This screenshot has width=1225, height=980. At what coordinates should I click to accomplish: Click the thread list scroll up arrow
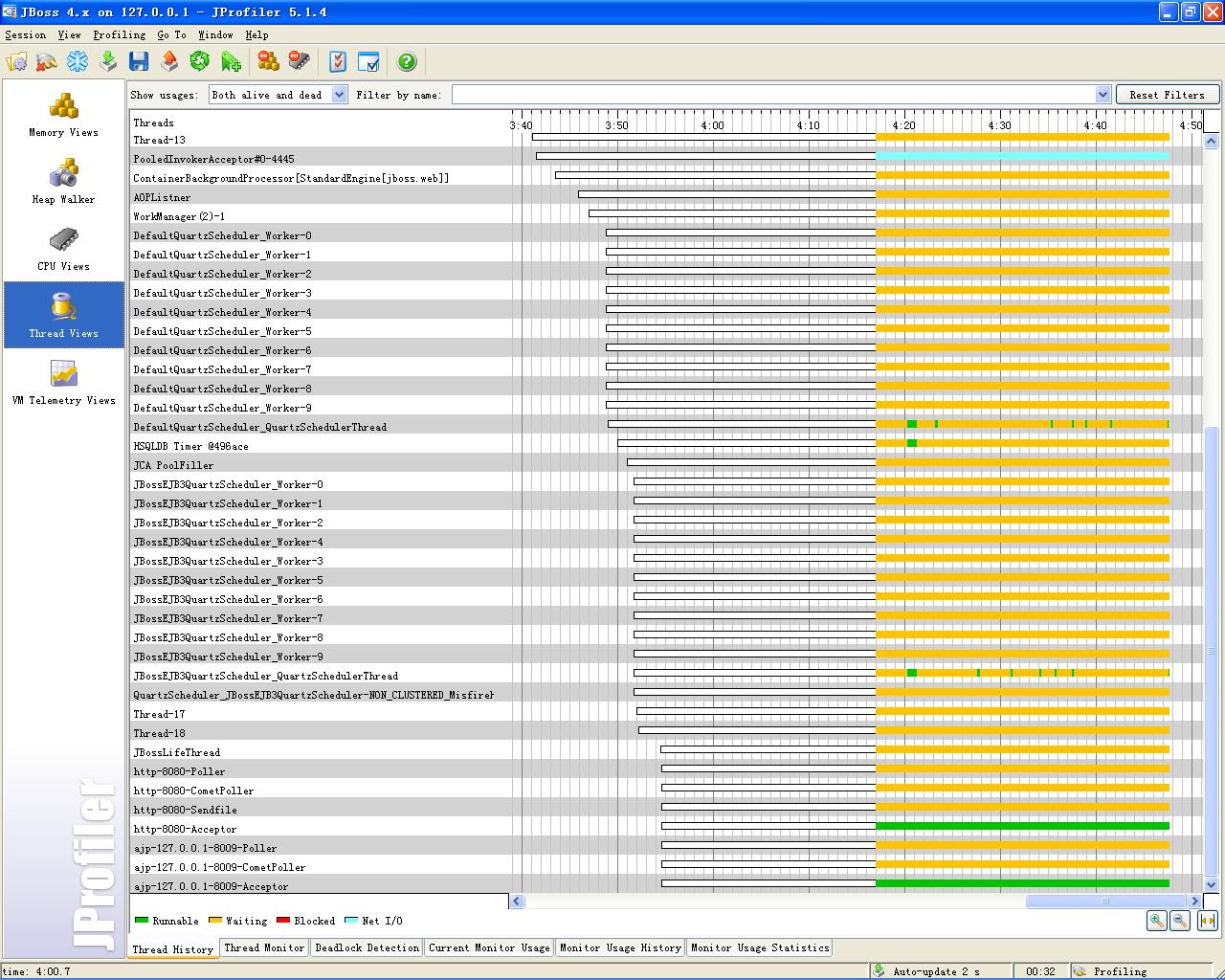(1211, 141)
